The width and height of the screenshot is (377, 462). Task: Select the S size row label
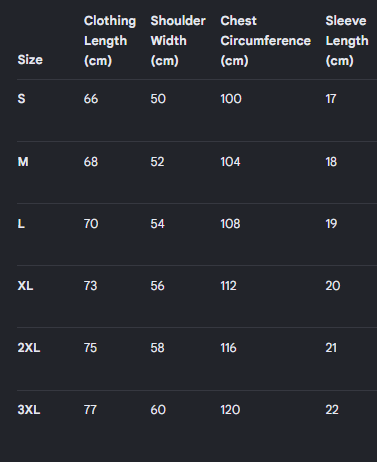coord(21,99)
